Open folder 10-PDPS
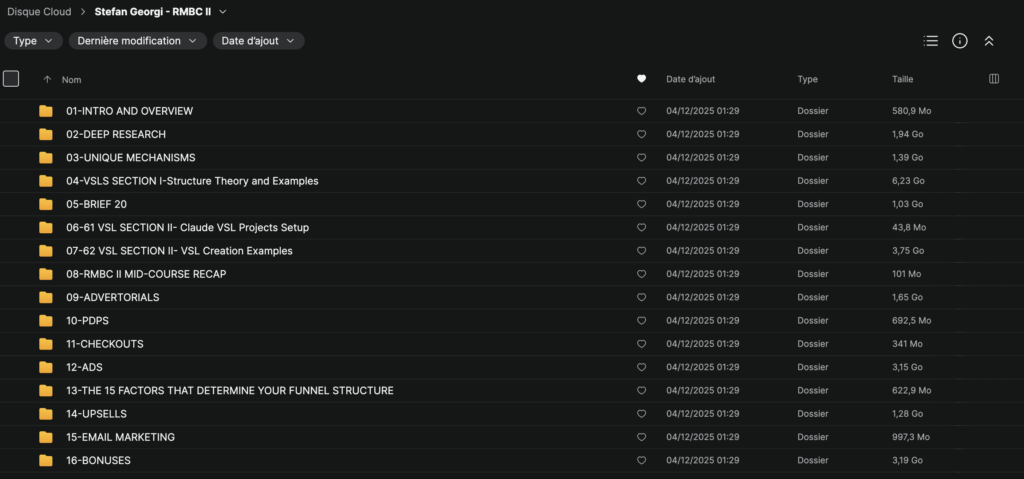Viewport: 1024px width, 479px height. [x=87, y=321]
